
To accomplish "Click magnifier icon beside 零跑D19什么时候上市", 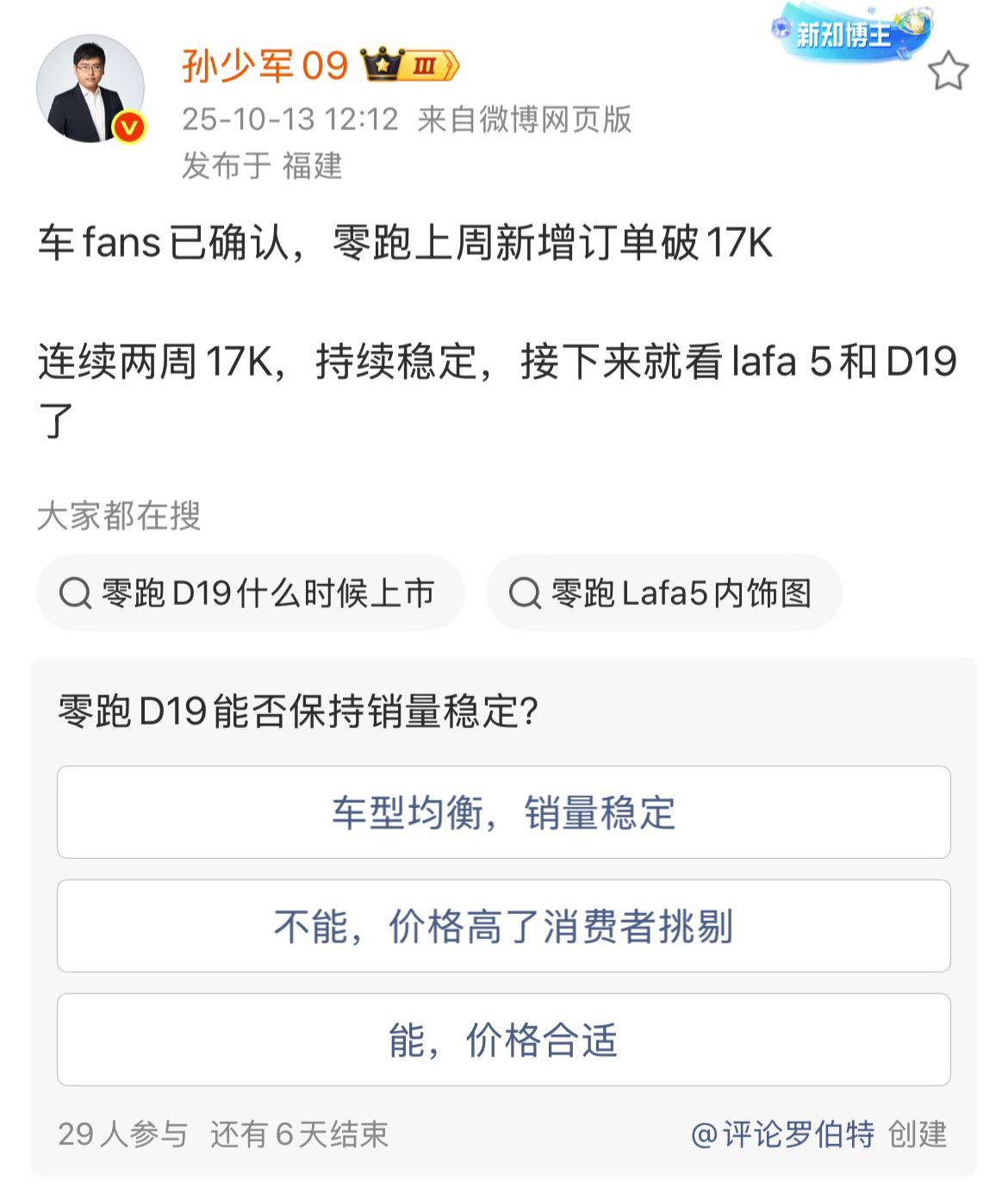I will click(75, 594).
